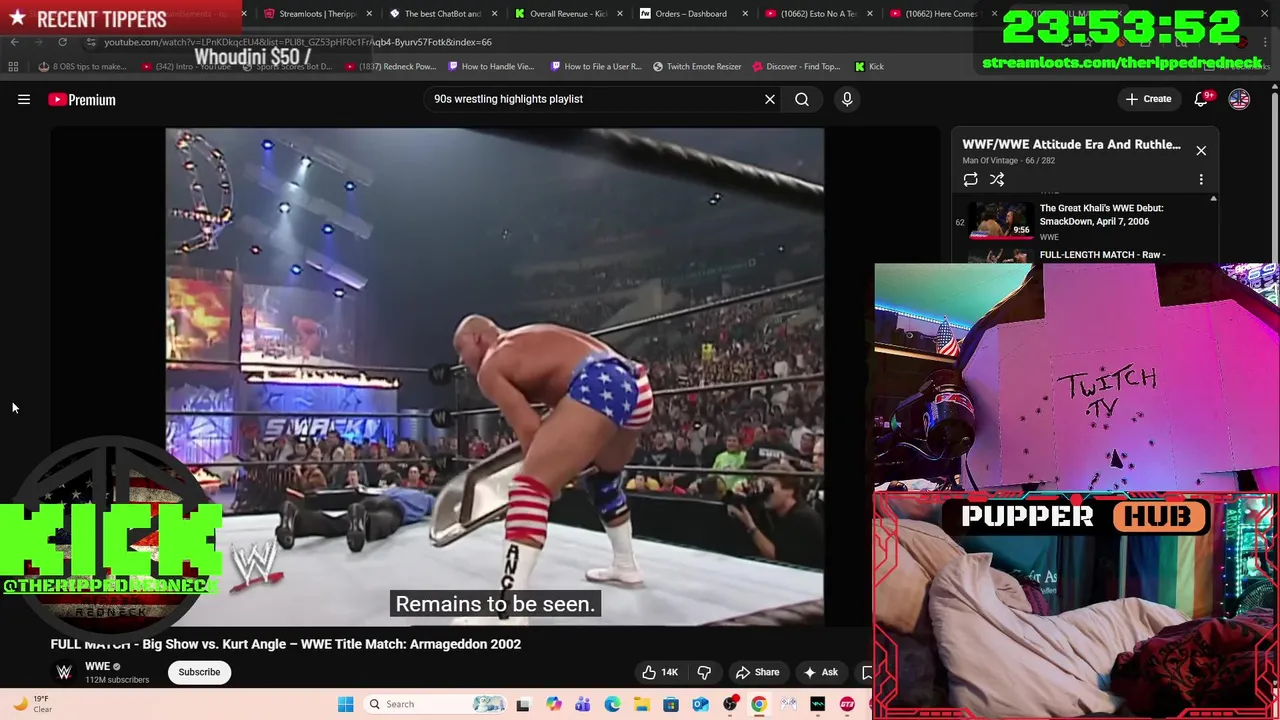
Task: Share this video
Action: pos(757,672)
